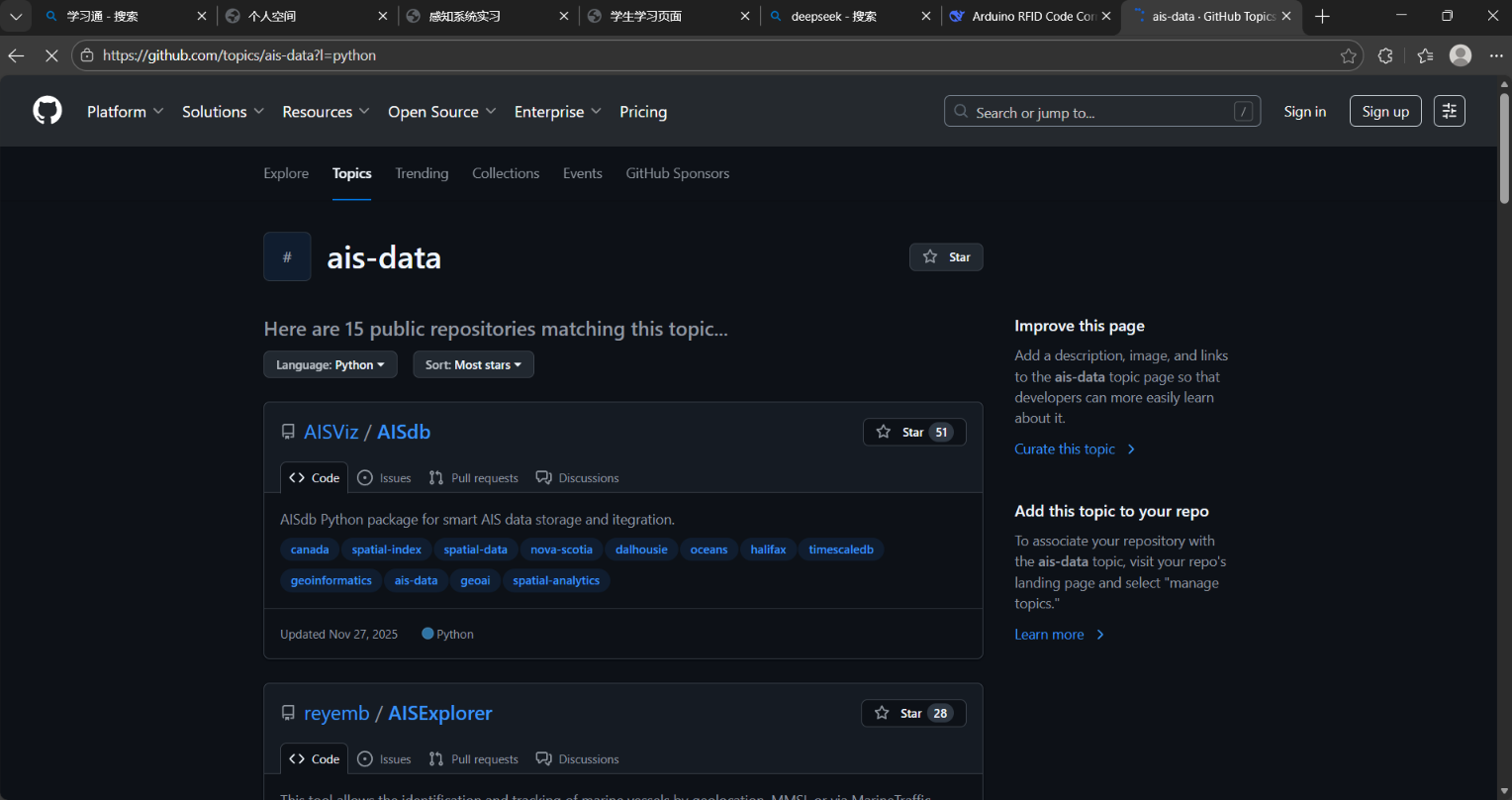Open AISdb Issues tab
Image resolution: width=1512 pixels, height=800 pixels.
[384, 477]
